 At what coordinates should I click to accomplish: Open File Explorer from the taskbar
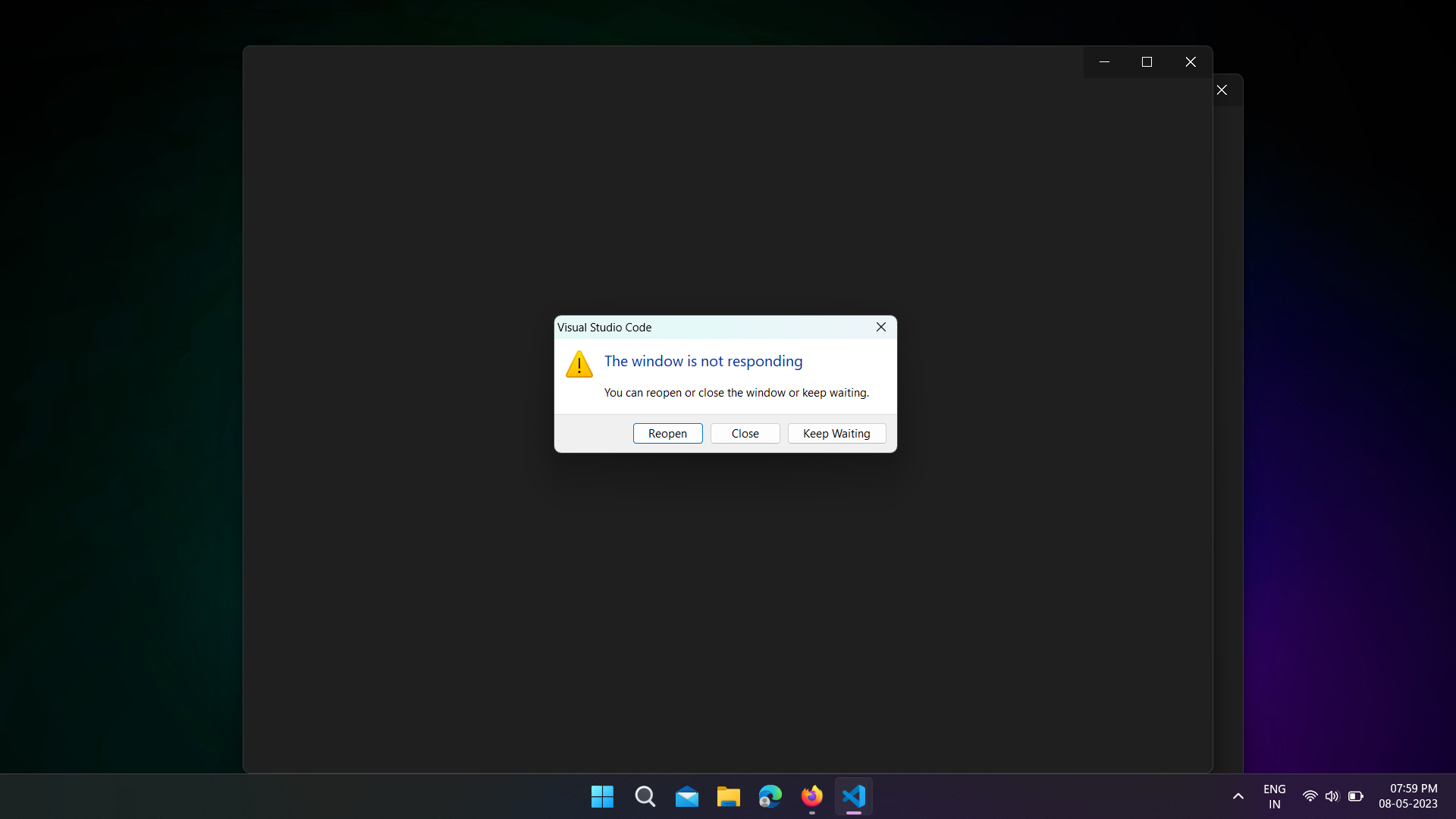728,796
